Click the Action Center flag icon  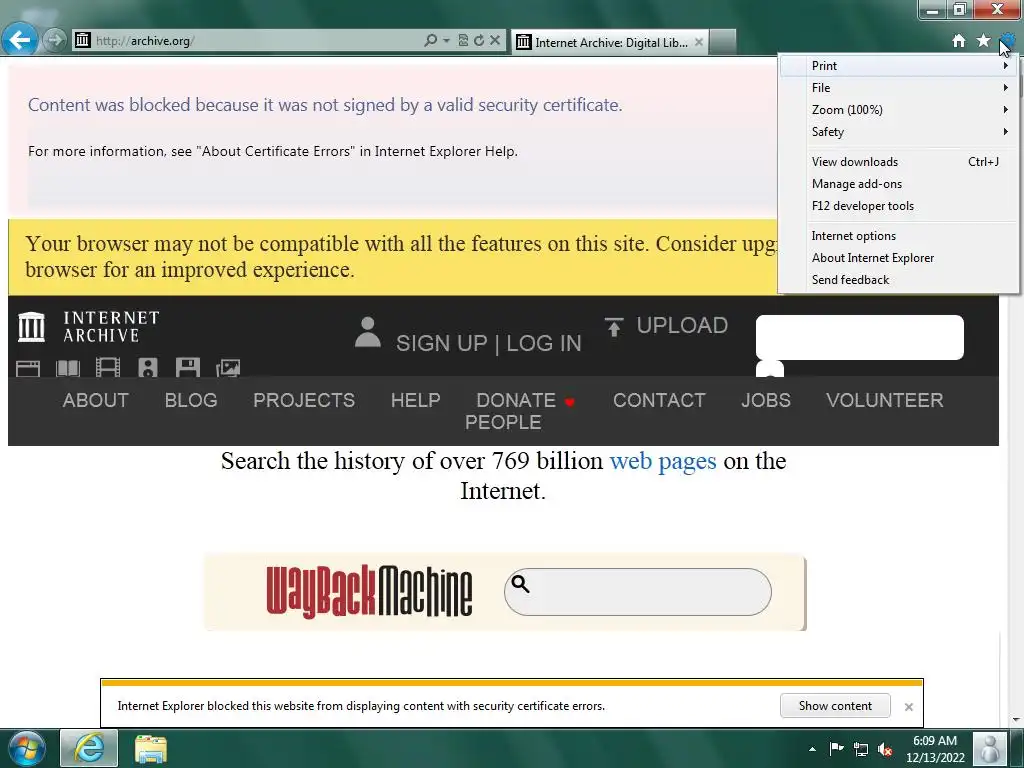click(836, 748)
